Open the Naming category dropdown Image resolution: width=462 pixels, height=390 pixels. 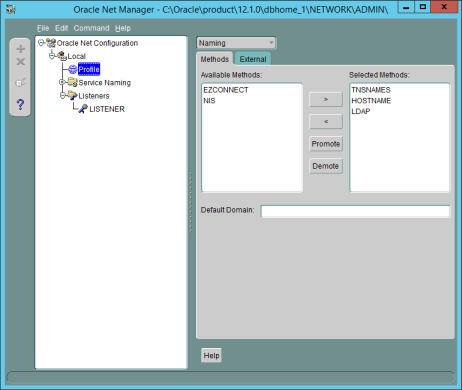236,43
